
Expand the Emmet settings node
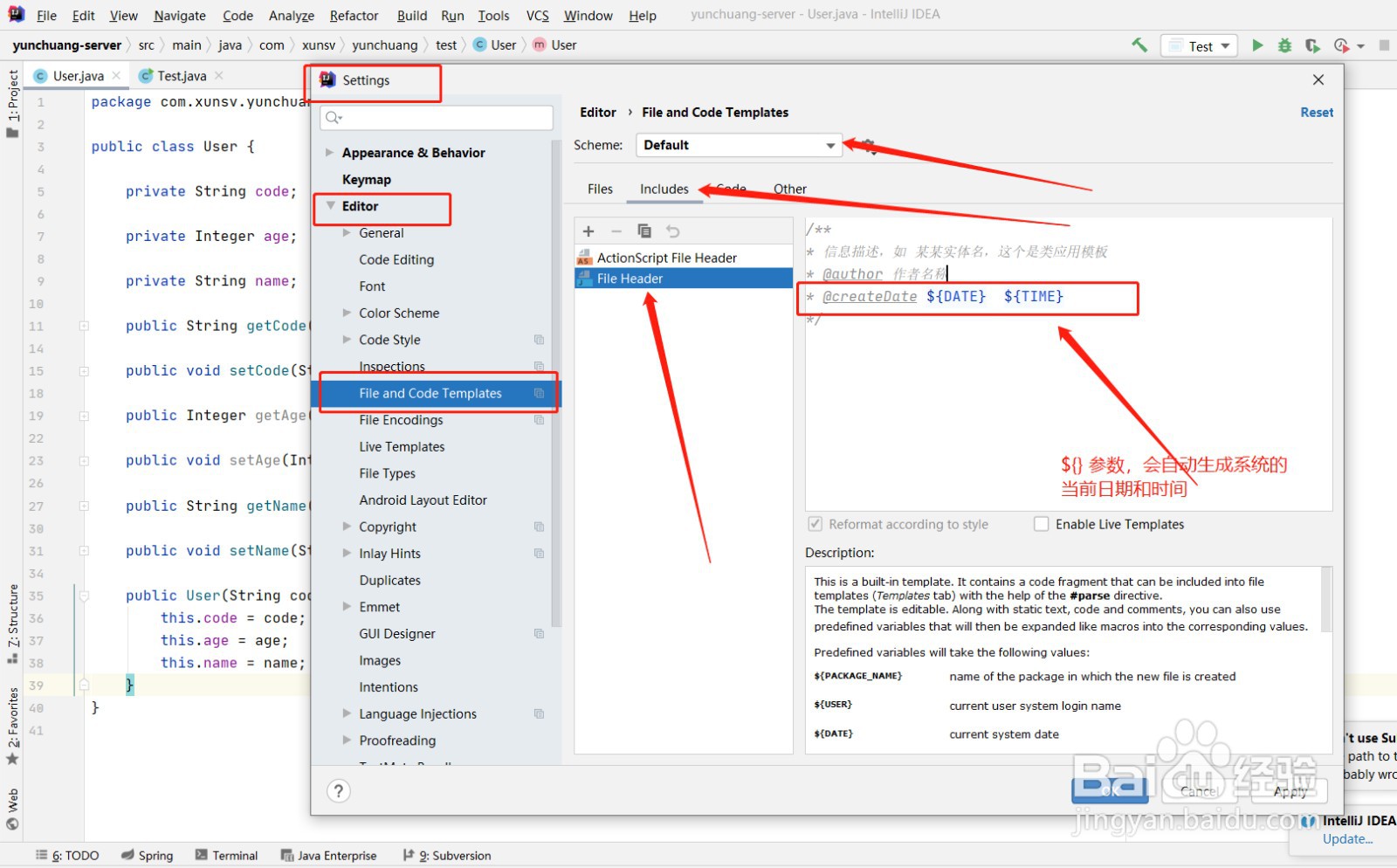[347, 607]
